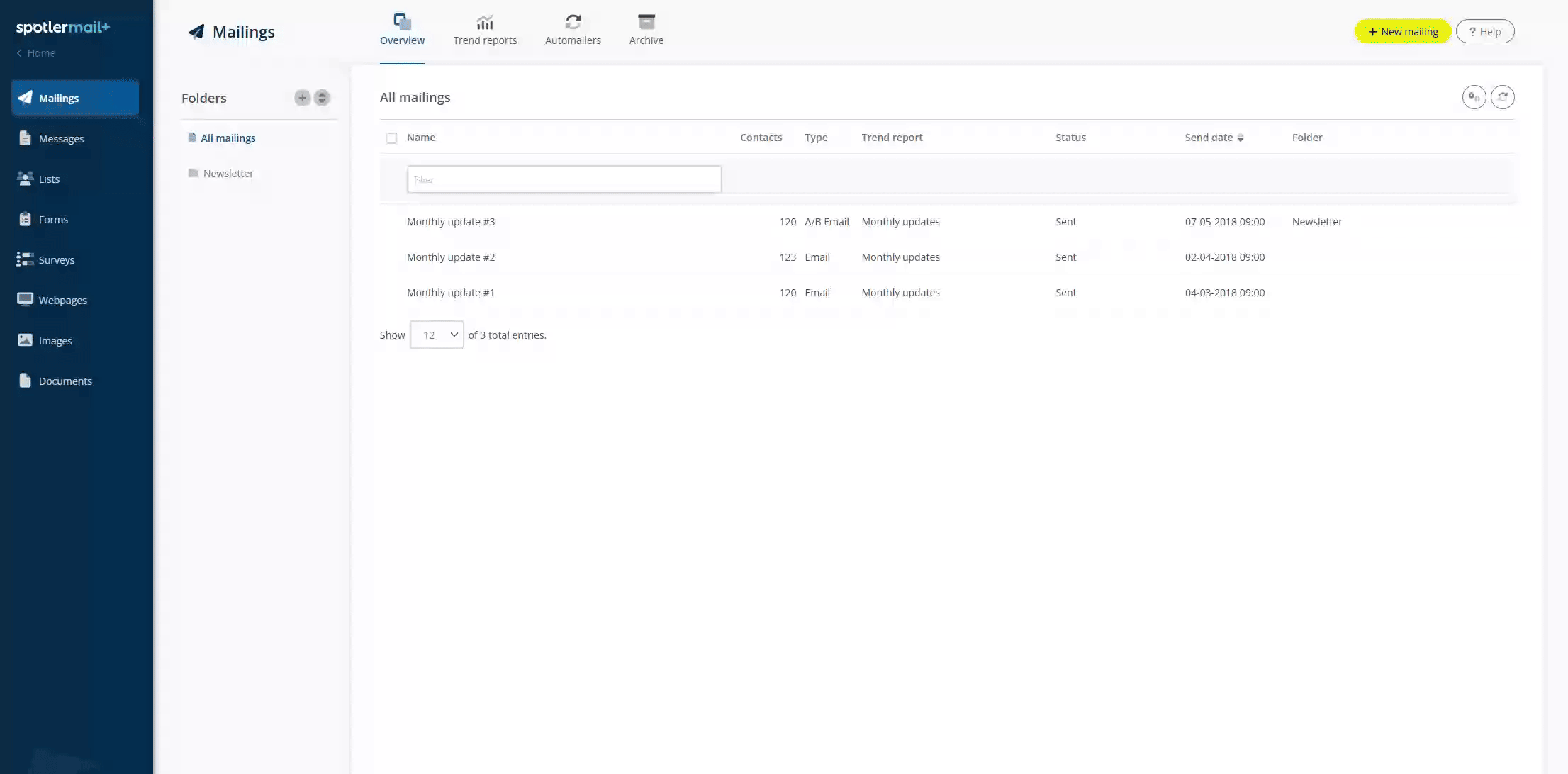1568x774 pixels.
Task: Open Documents section in sidebar
Action: 65,381
